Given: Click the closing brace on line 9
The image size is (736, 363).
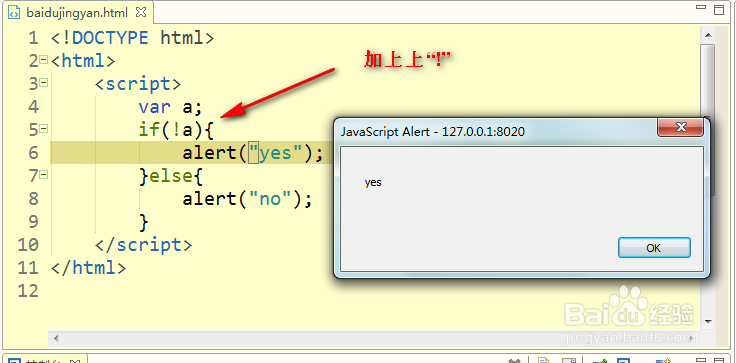Looking at the screenshot, I should point(144,222).
